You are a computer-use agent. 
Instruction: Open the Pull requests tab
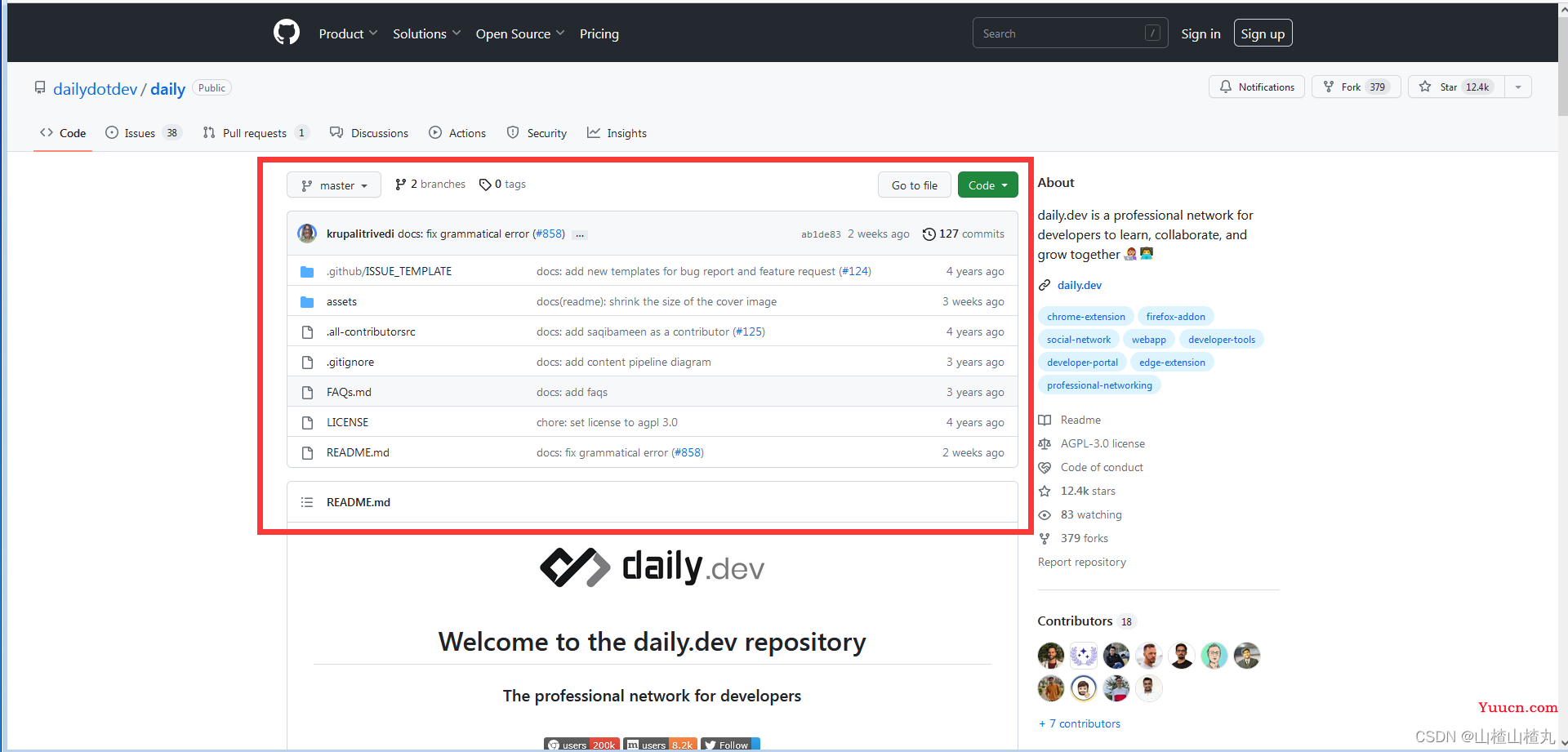[256, 133]
